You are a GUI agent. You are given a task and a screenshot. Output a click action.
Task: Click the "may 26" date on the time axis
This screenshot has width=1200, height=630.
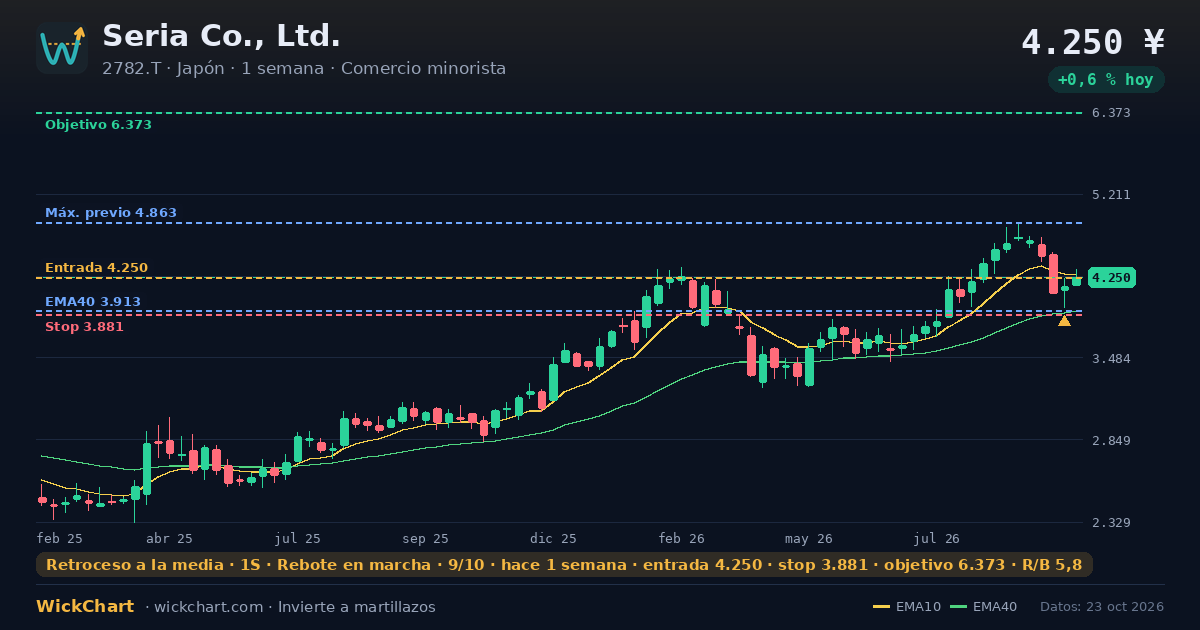point(810,538)
